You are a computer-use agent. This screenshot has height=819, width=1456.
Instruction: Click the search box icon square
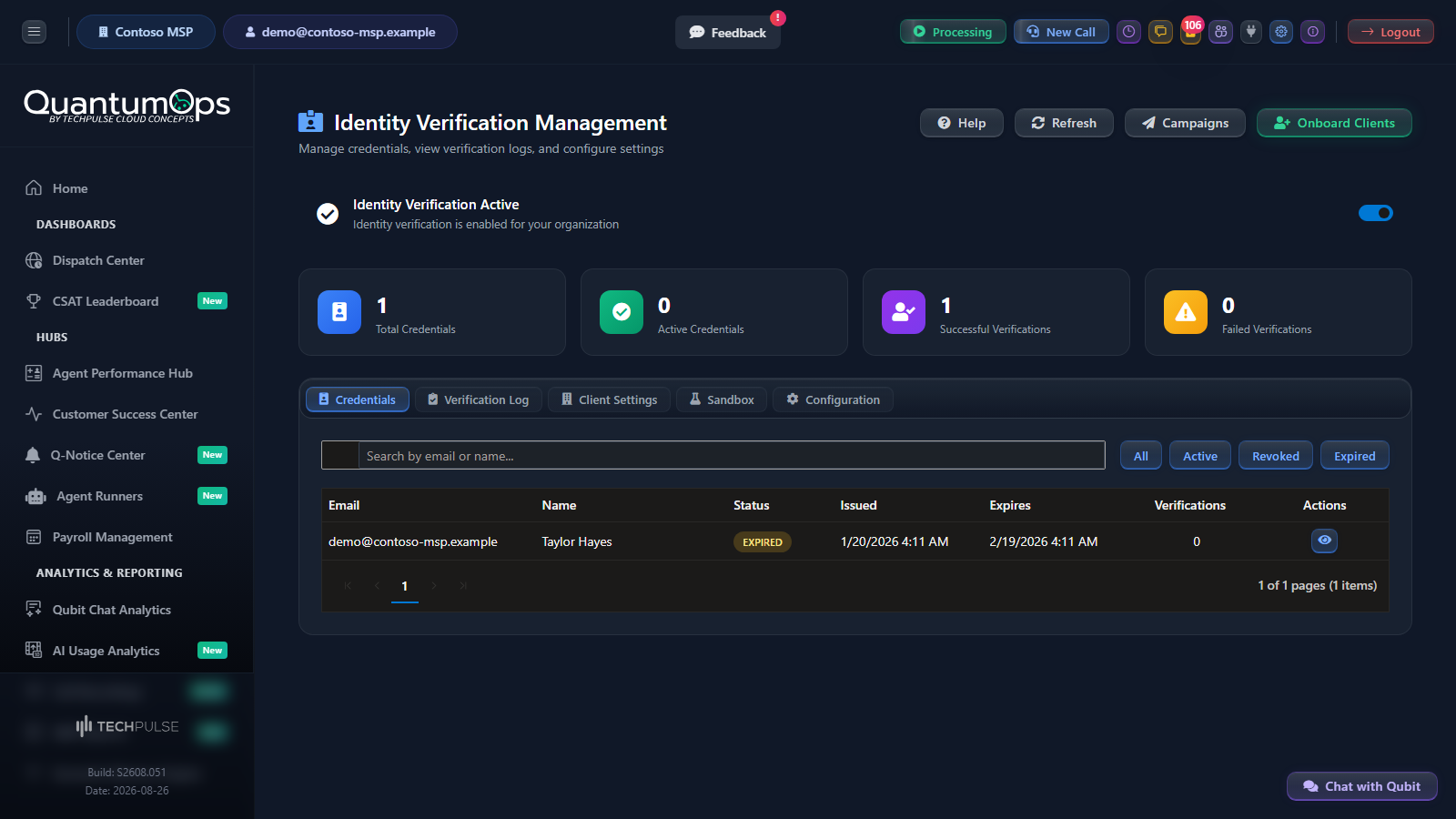(x=340, y=455)
